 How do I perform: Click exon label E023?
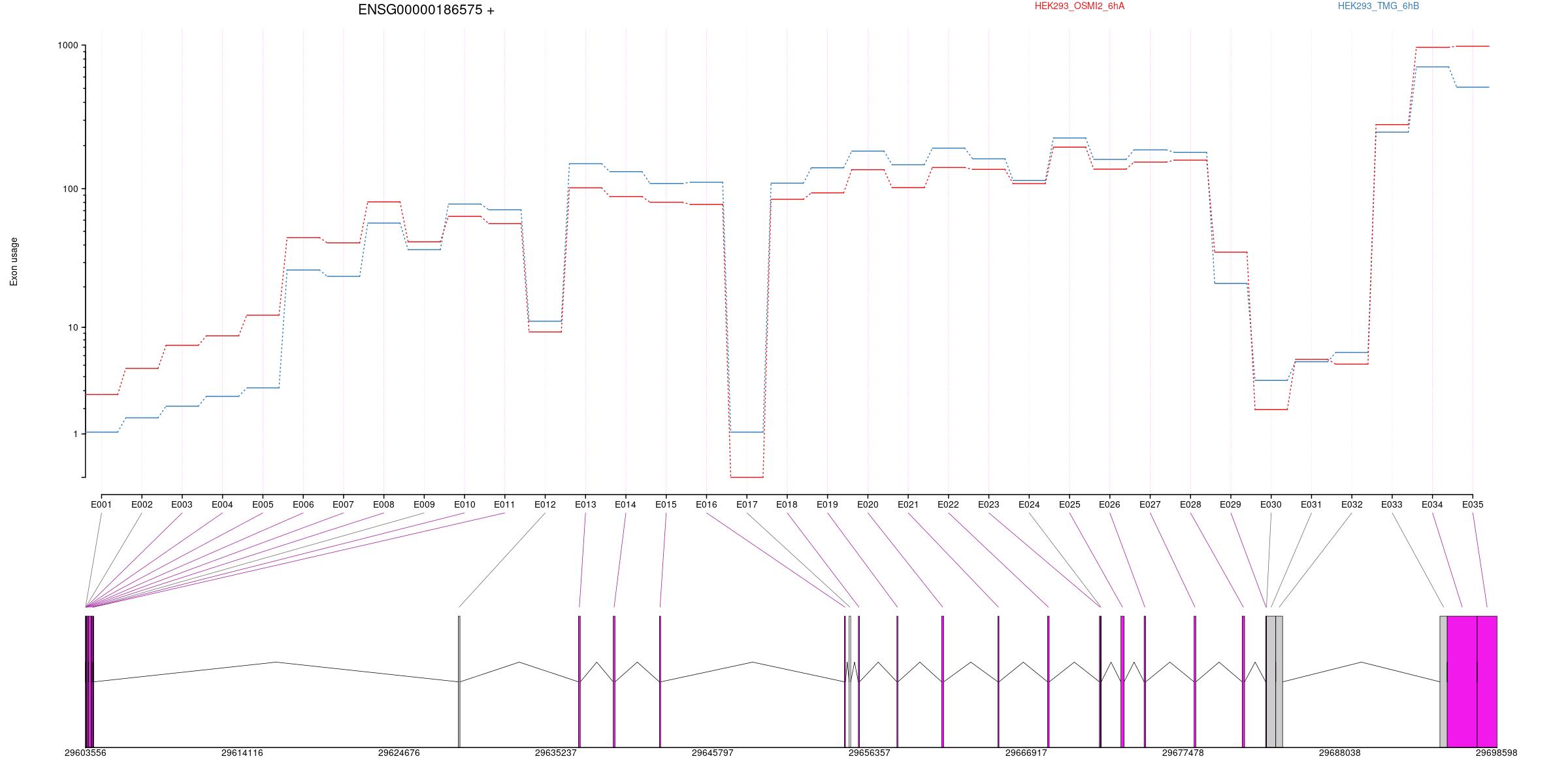tap(988, 504)
